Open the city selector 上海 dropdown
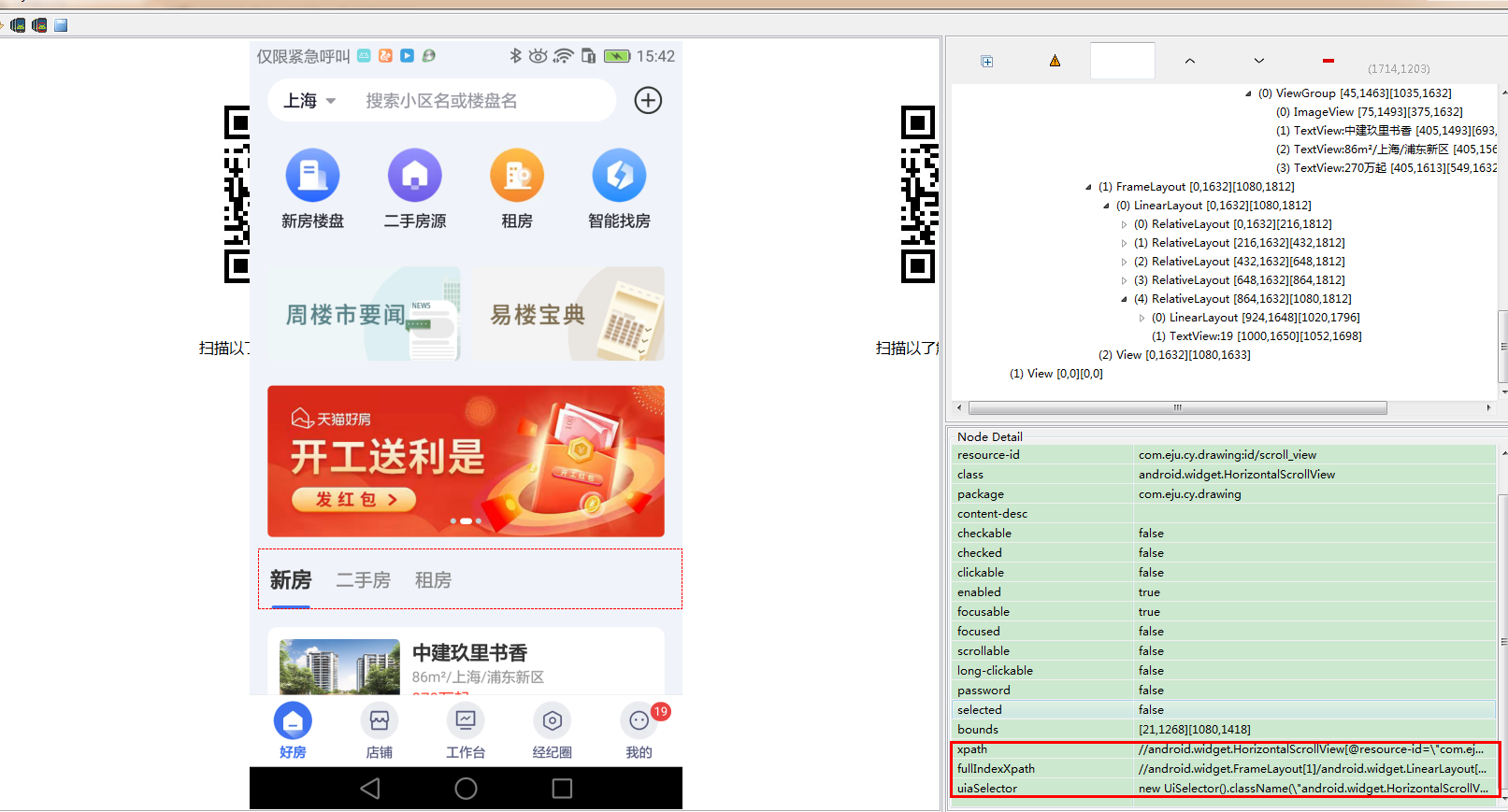The image size is (1508, 812). (309, 101)
